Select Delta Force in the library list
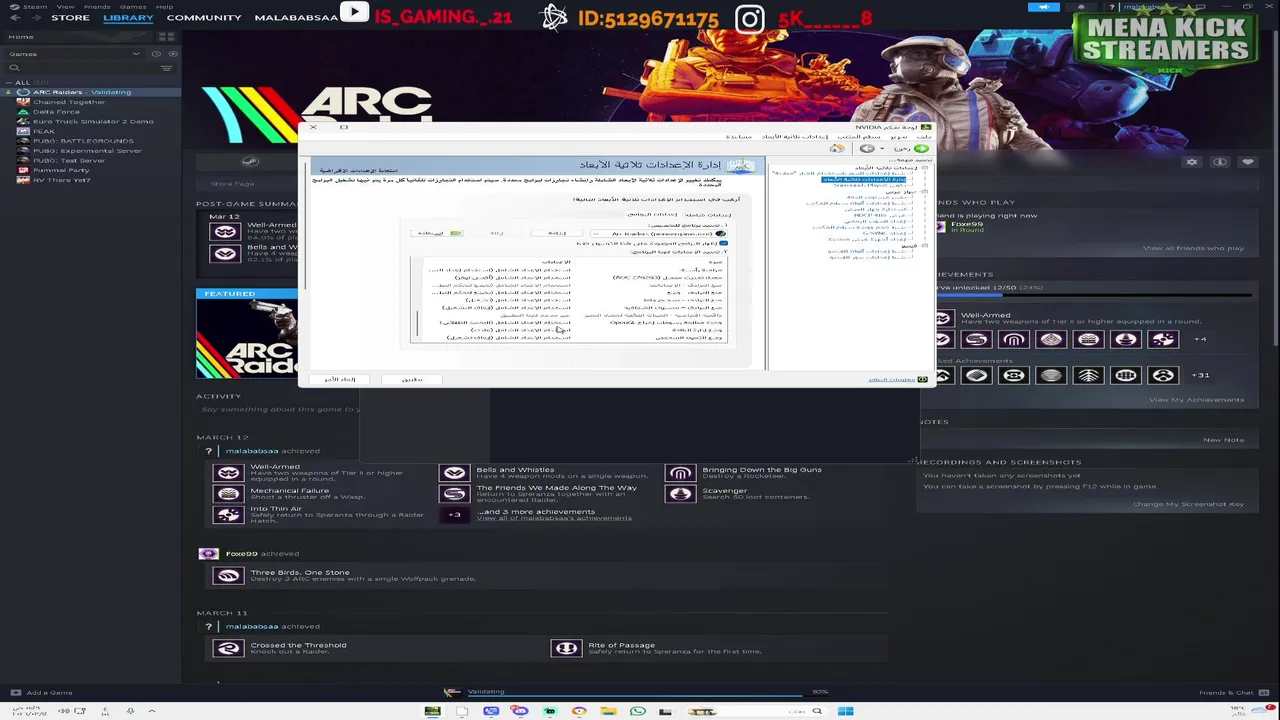The height and width of the screenshot is (720, 1280). 56,111
